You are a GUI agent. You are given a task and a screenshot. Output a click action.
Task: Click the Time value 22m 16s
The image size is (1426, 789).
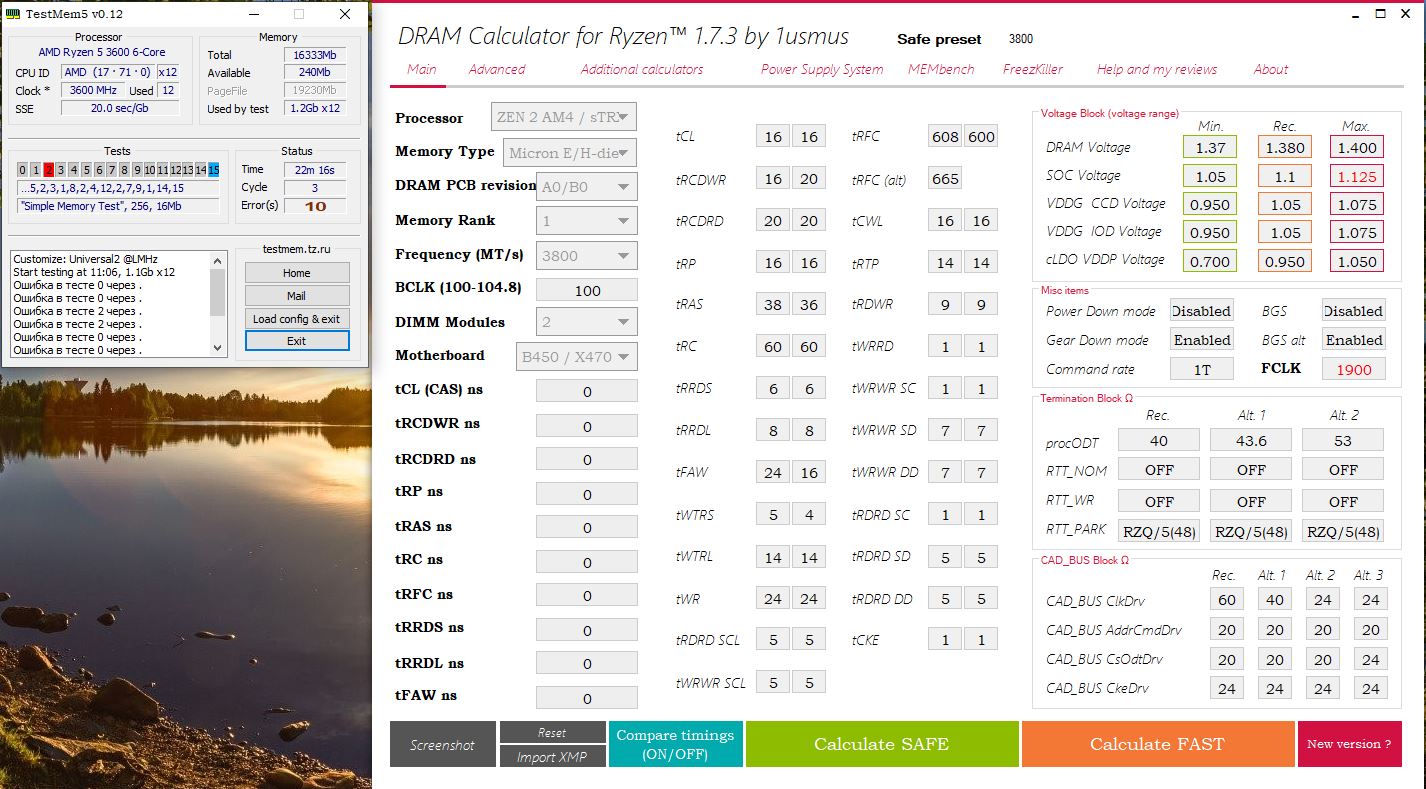(x=315, y=169)
